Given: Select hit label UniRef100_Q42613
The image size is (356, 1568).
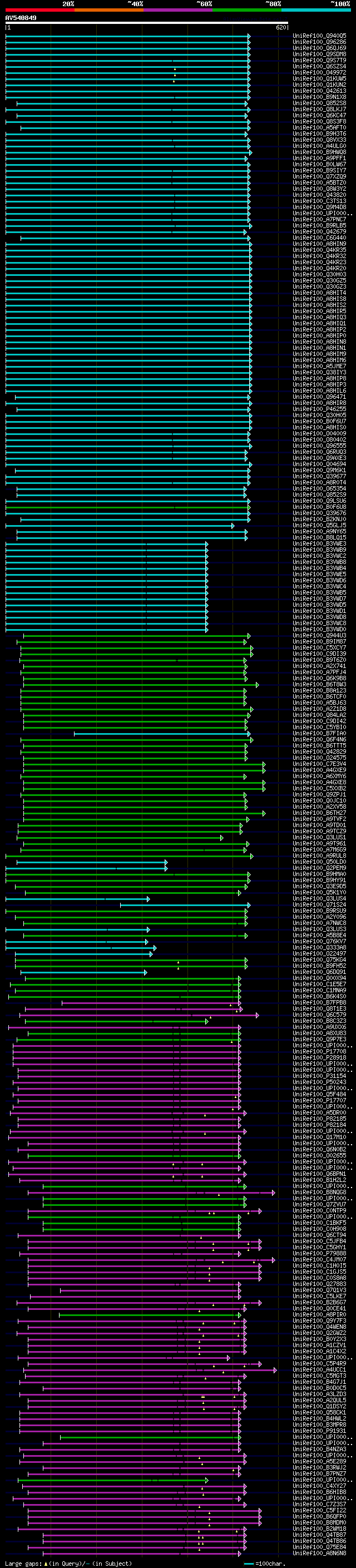Looking at the screenshot, I should tap(319, 91).
